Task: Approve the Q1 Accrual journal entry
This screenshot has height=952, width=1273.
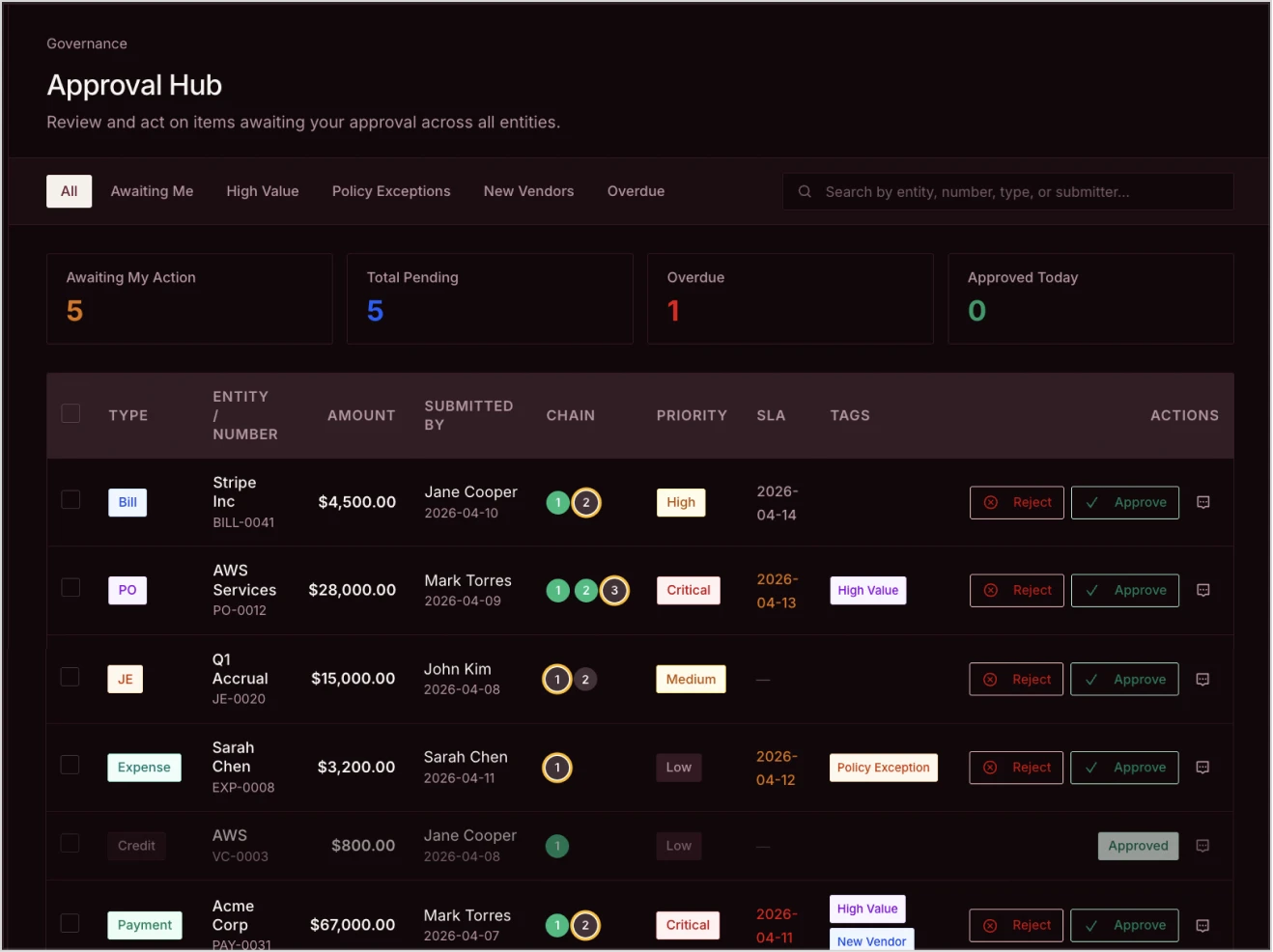Action: (x=1124, y=680)
